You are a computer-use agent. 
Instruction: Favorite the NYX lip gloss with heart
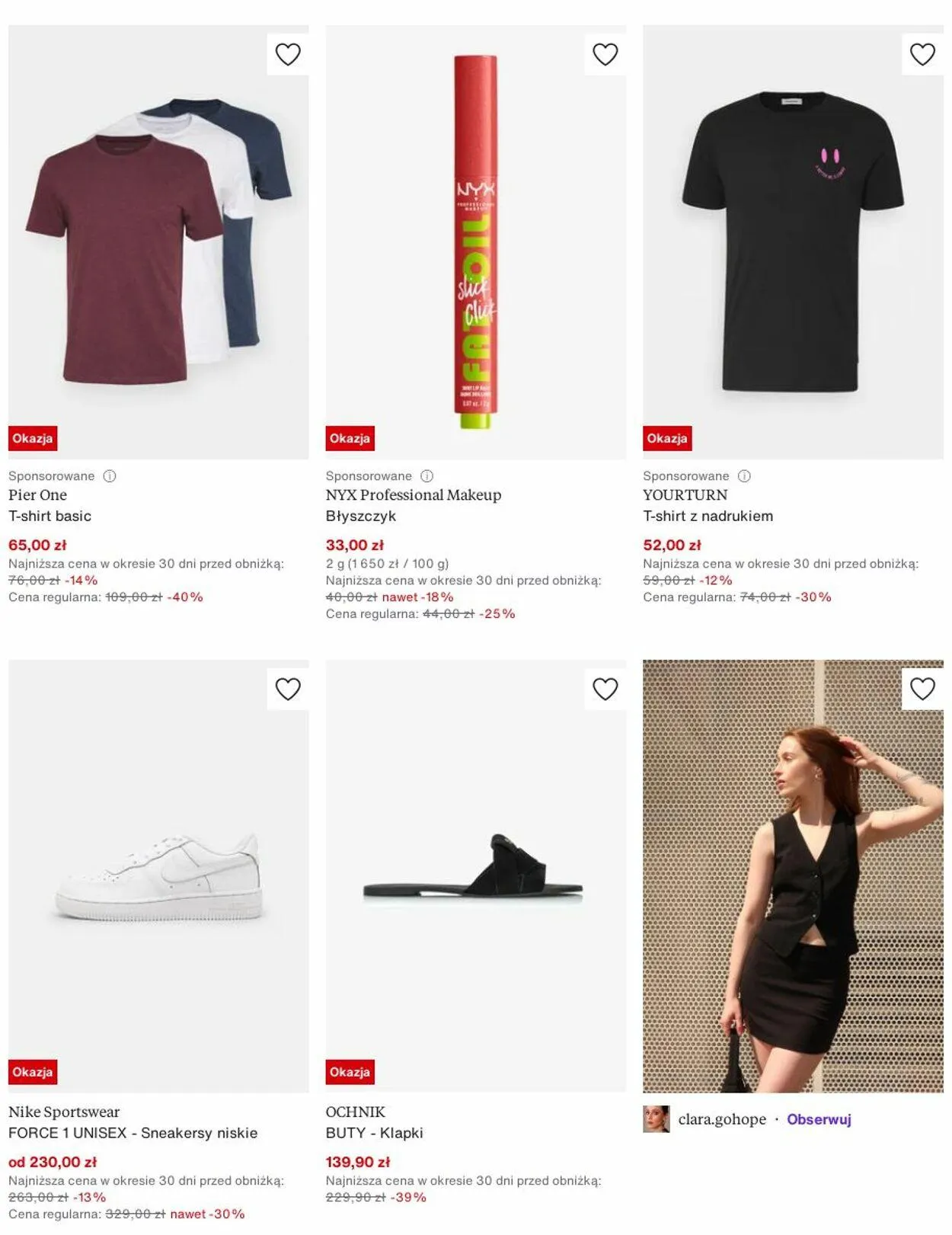(605, 54)
